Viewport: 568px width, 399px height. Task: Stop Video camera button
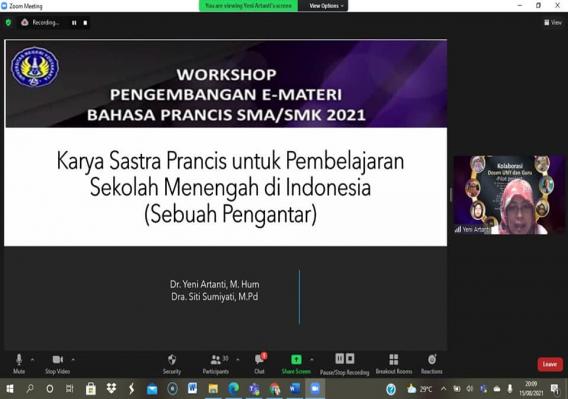58,364
